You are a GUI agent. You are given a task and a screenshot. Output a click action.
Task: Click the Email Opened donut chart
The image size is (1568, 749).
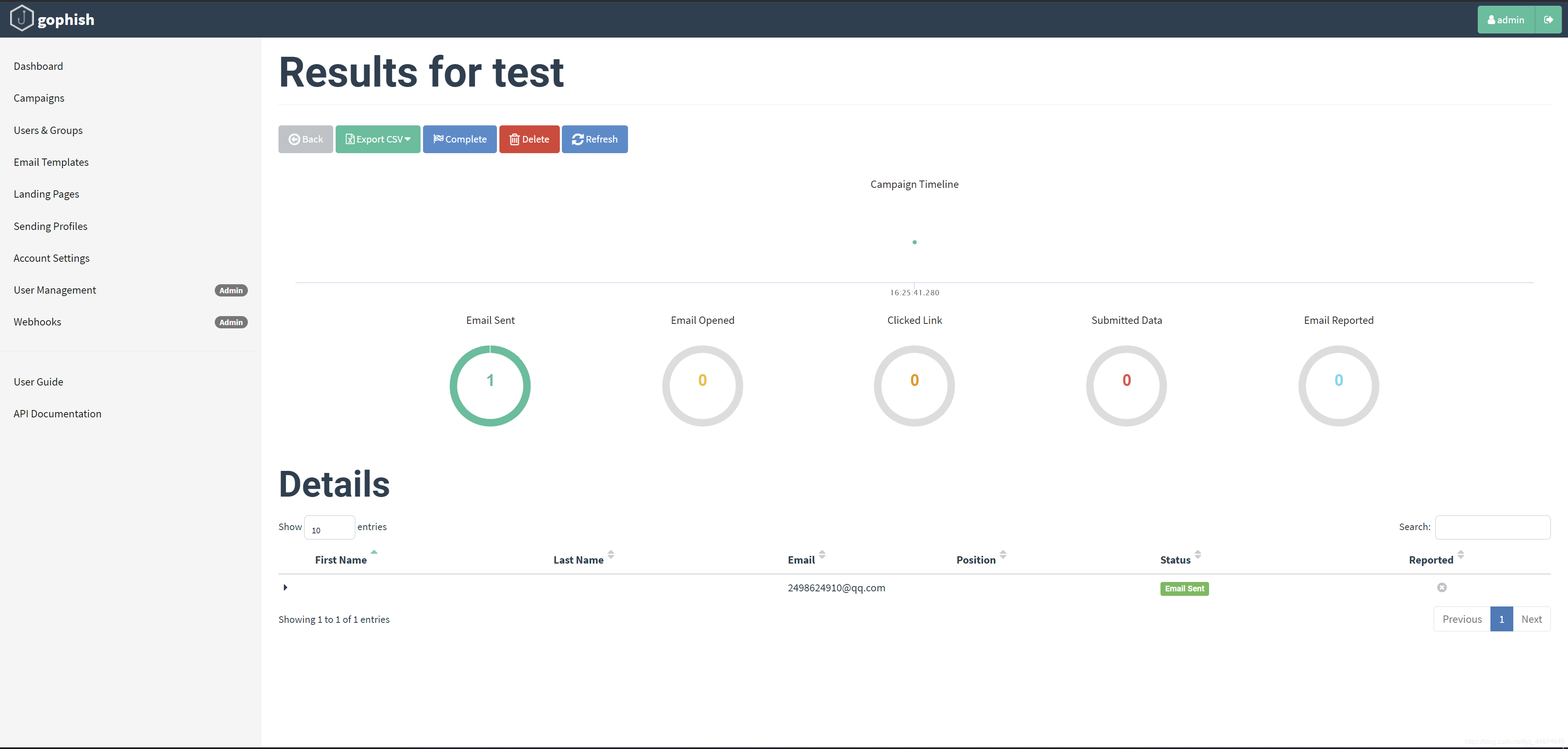click(x=702, y=386)
